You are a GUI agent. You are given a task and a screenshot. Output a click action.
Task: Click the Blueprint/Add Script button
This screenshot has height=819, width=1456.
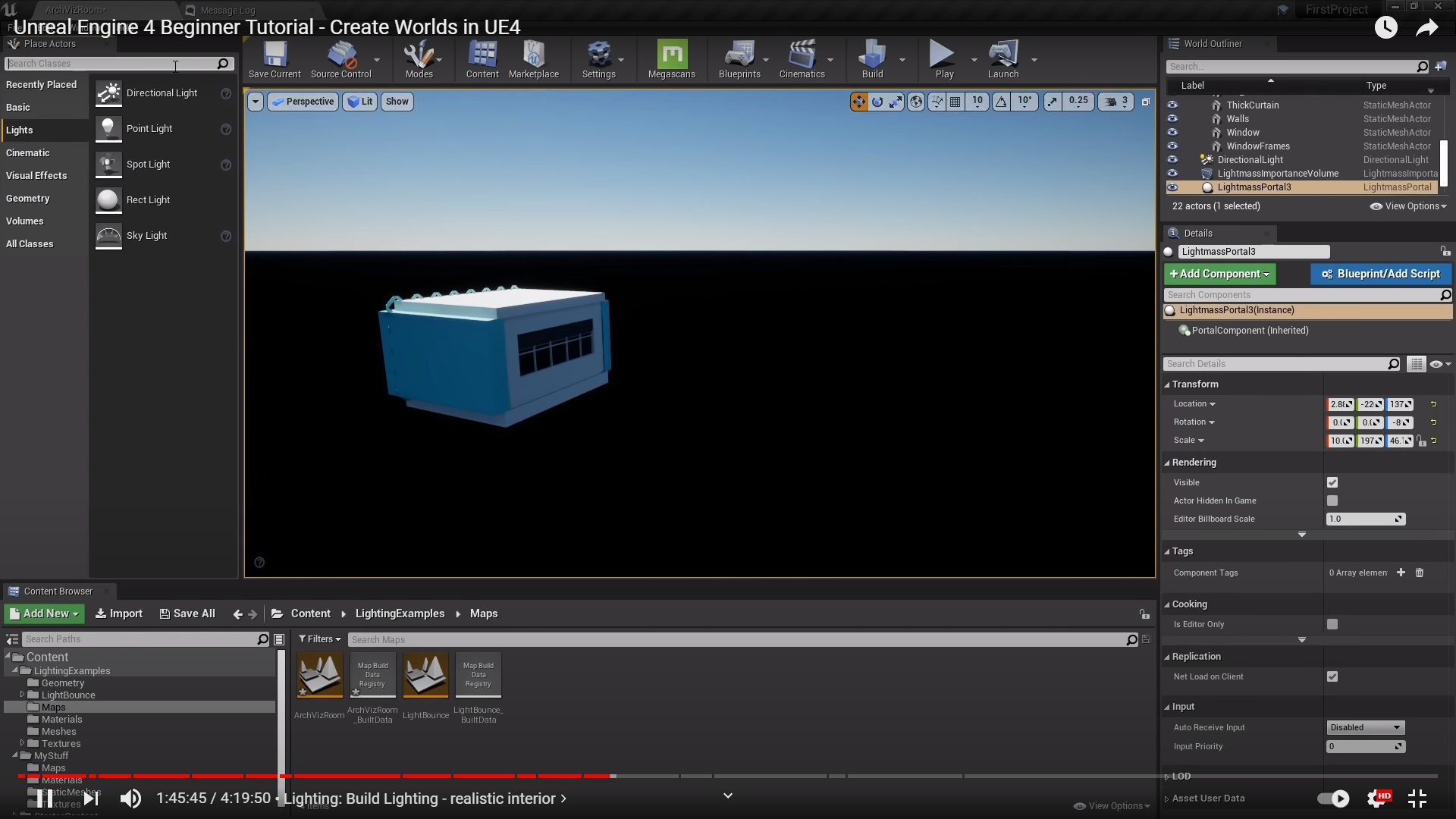point(1381,274)
